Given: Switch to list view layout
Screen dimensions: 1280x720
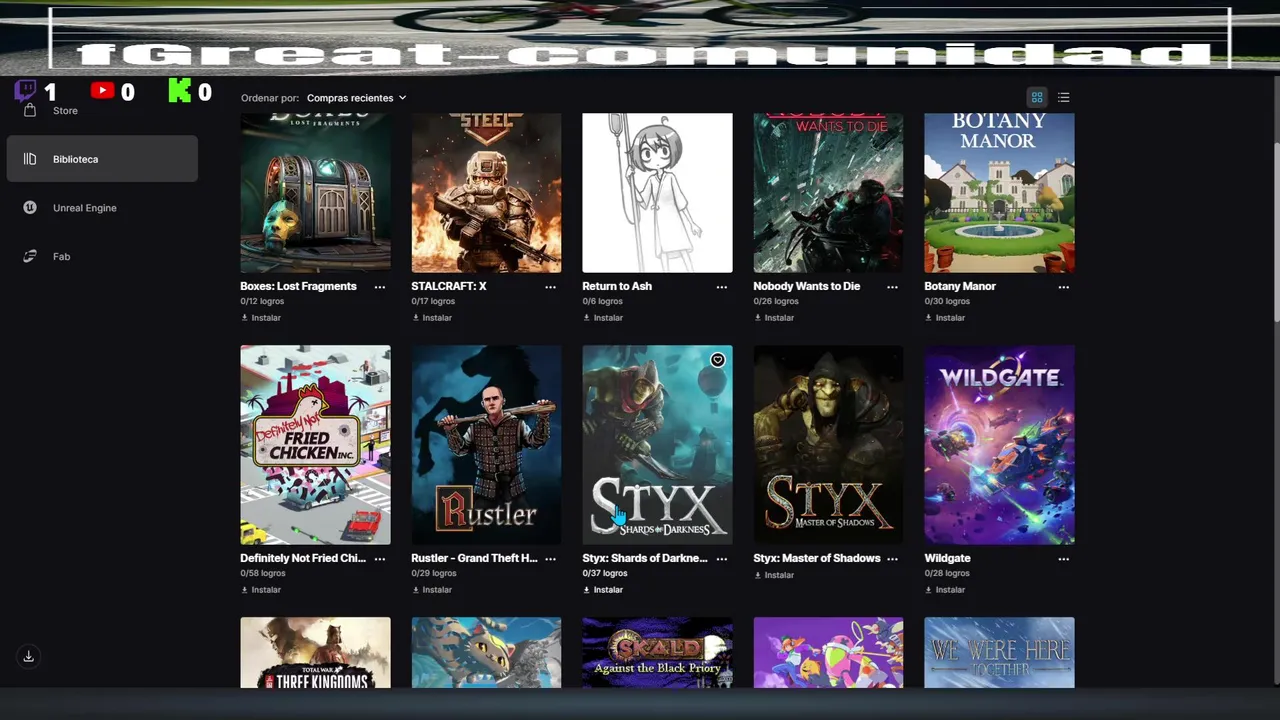Looking at the screenshot, I should point(1063,97).
